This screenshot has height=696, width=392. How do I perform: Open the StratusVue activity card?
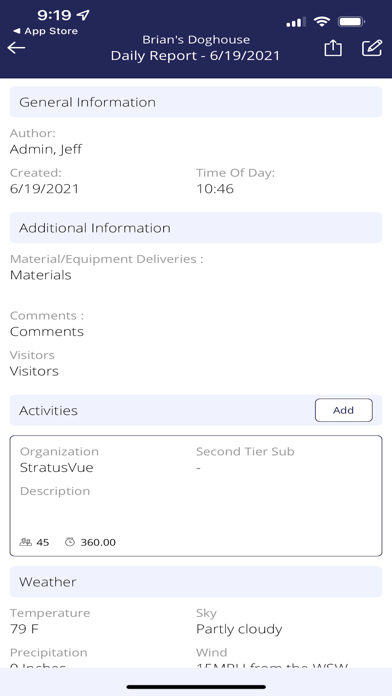tap(196, 496)
